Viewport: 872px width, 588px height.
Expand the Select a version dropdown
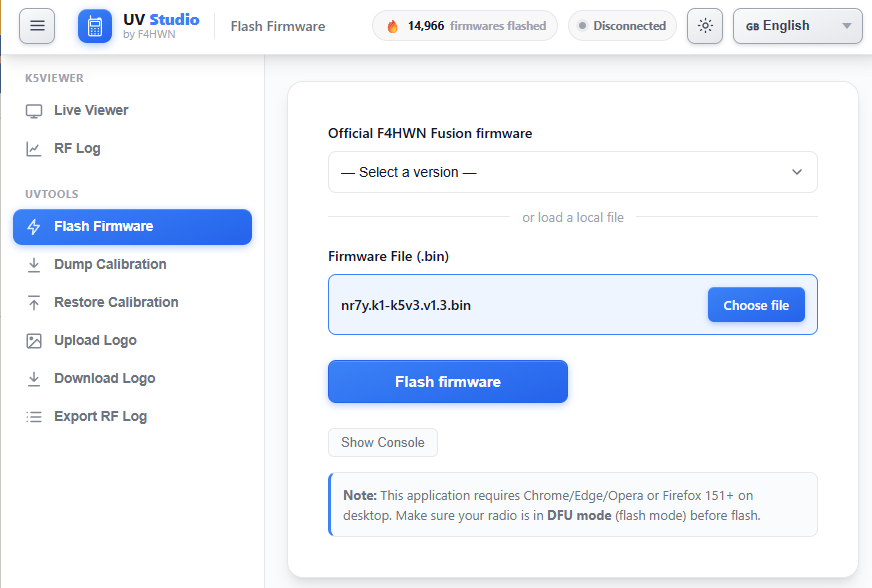click(572, 172)
